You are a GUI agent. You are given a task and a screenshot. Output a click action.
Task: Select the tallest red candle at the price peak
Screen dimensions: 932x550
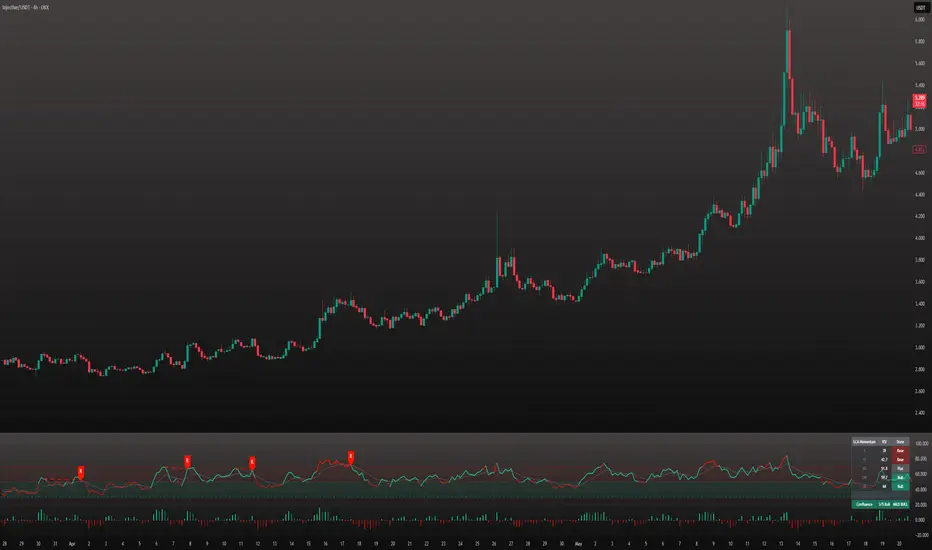(x=789, y=54)
